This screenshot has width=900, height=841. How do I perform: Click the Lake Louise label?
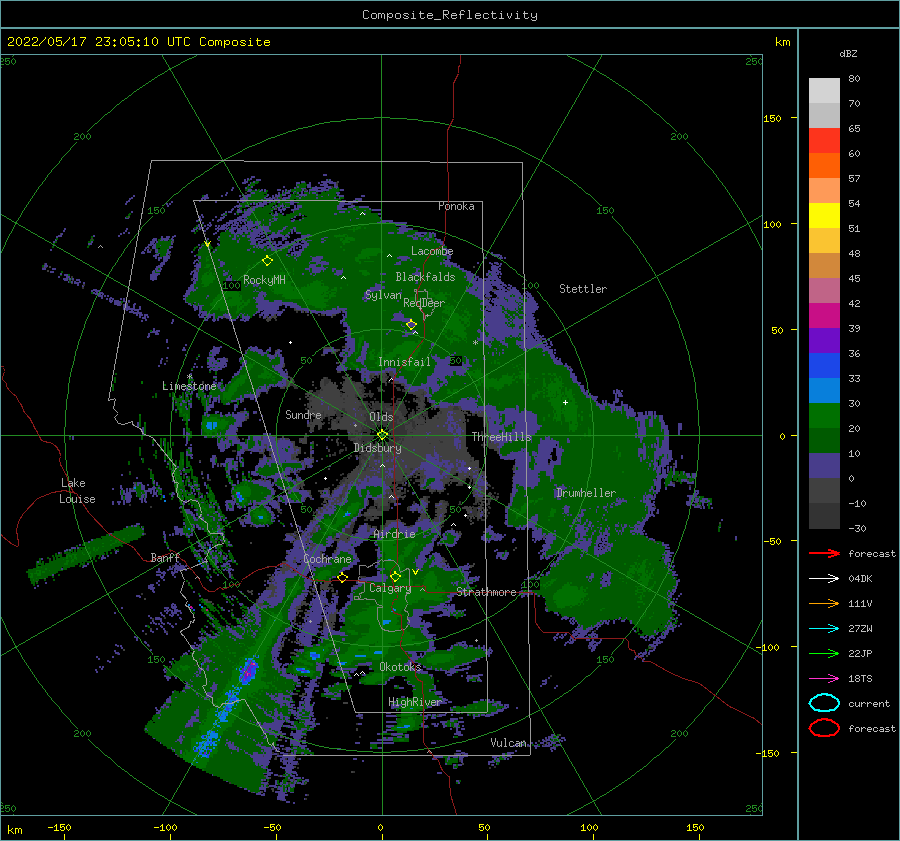pos(77,491)
